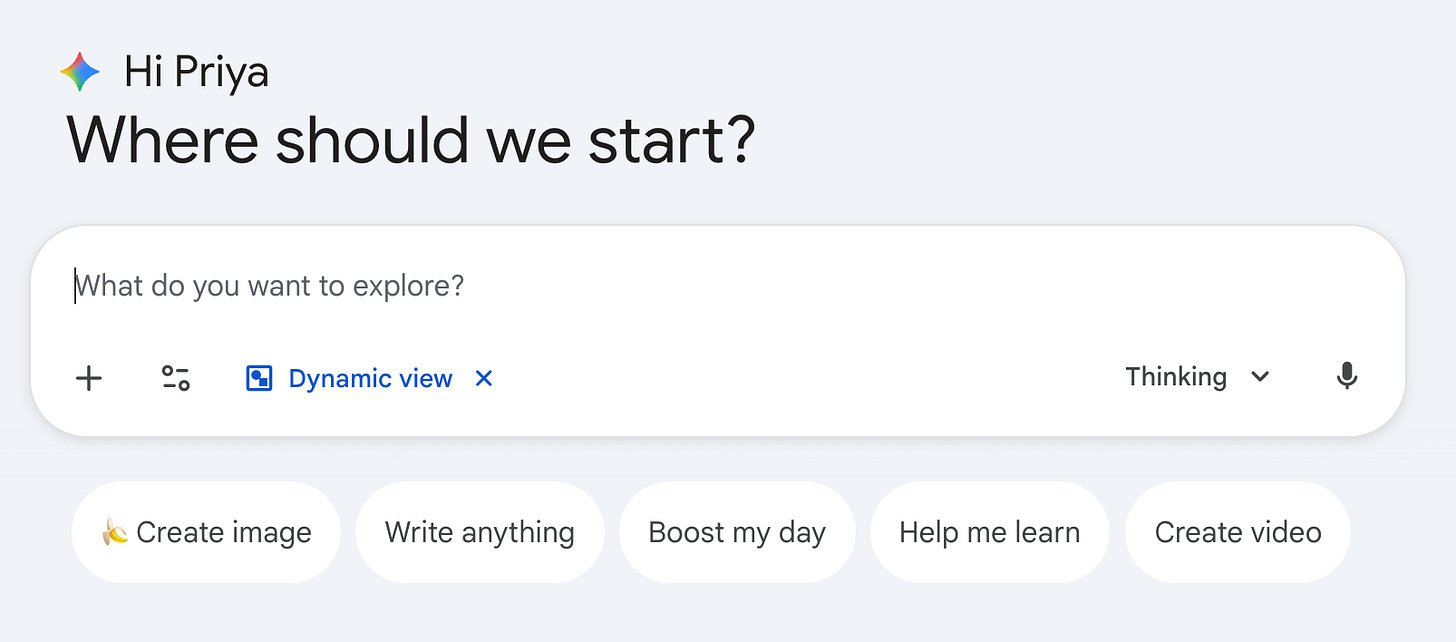Viewport: 1456px width, 642px height.
Task: Click the 'Hi Priya' greeting text
Action: pos(196,72)
